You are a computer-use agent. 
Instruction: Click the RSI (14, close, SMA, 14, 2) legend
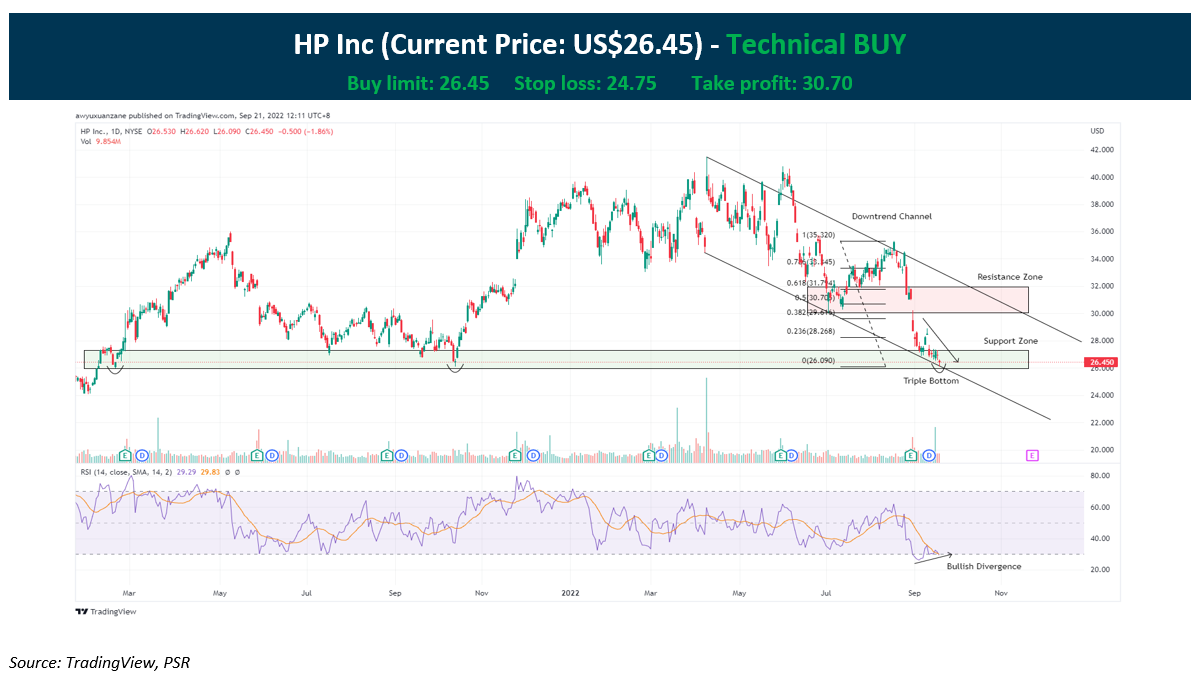[126, 473]
